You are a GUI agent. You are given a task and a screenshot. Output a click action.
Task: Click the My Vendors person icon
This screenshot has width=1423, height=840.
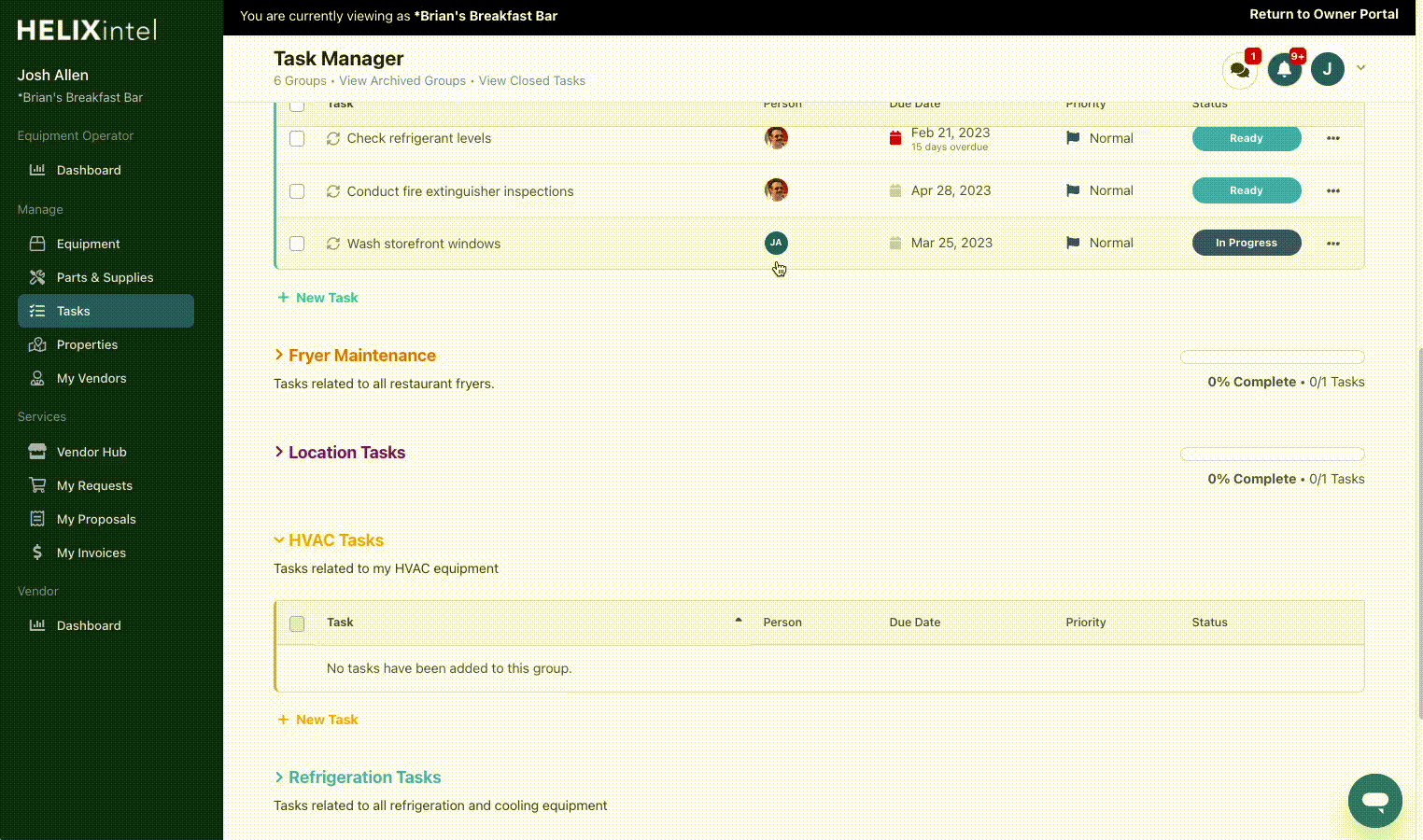[37, 378]
